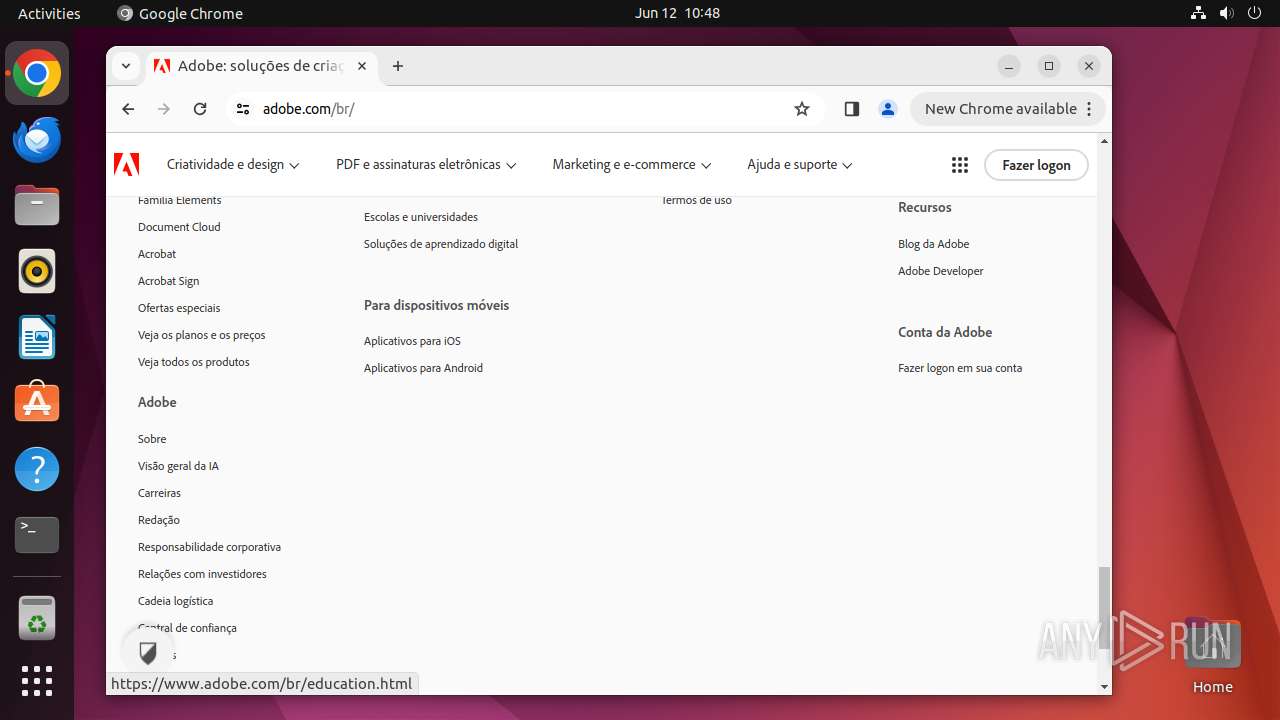Open Rhythmbox from the dock
The image size is (1280, 720).
coord(37,271)
